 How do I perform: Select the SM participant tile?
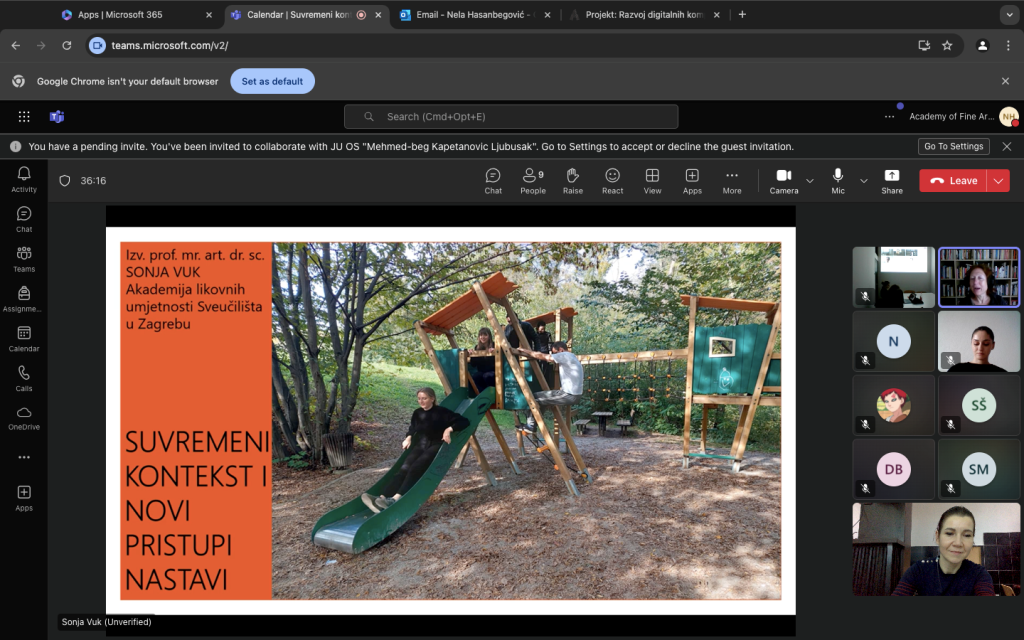[978, 470]
